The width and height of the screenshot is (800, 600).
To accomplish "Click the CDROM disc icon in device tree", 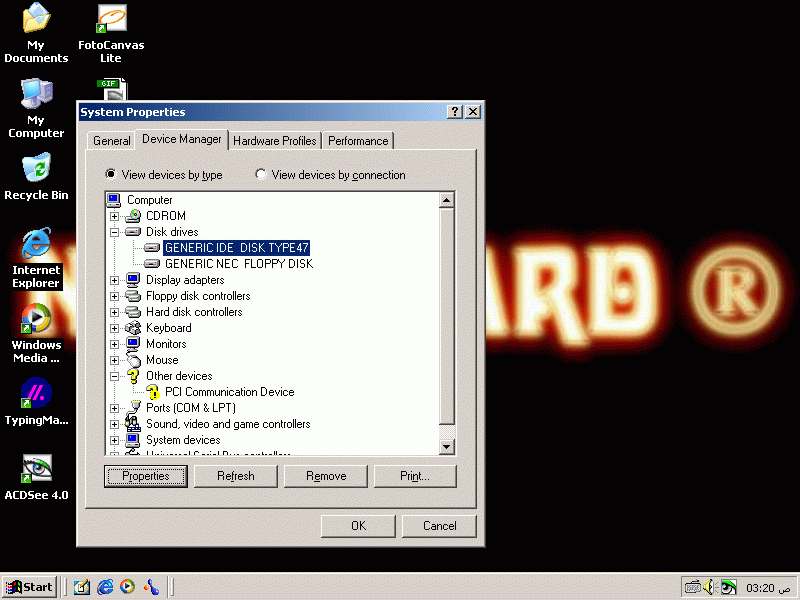I will tap(133, 216).
